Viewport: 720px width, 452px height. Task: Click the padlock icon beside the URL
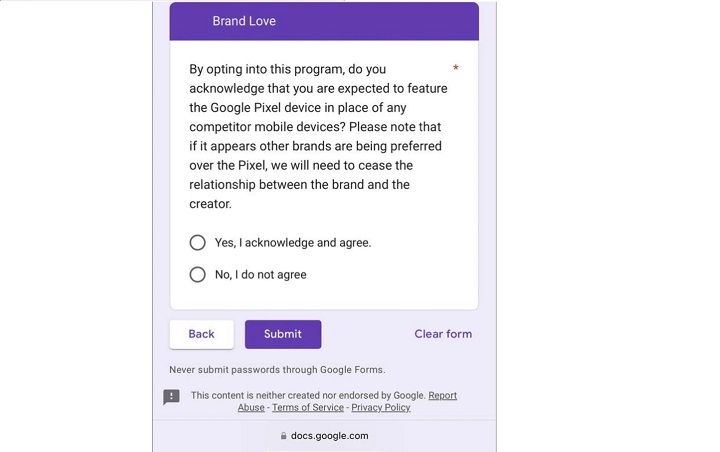(x=284, y=436)
